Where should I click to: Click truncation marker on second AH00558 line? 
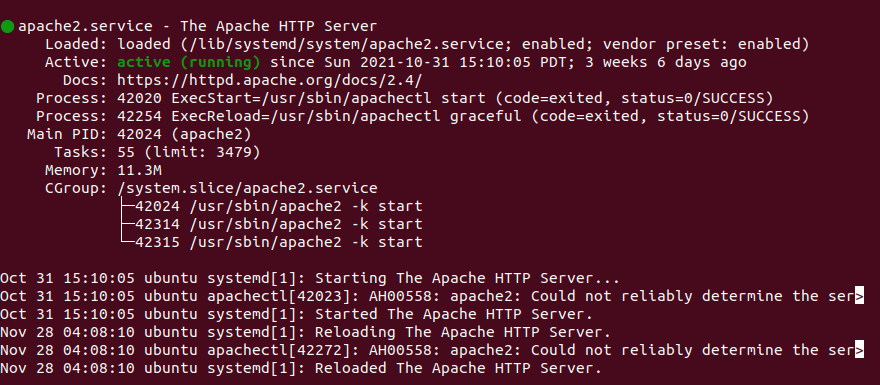(x=859, y=350)
